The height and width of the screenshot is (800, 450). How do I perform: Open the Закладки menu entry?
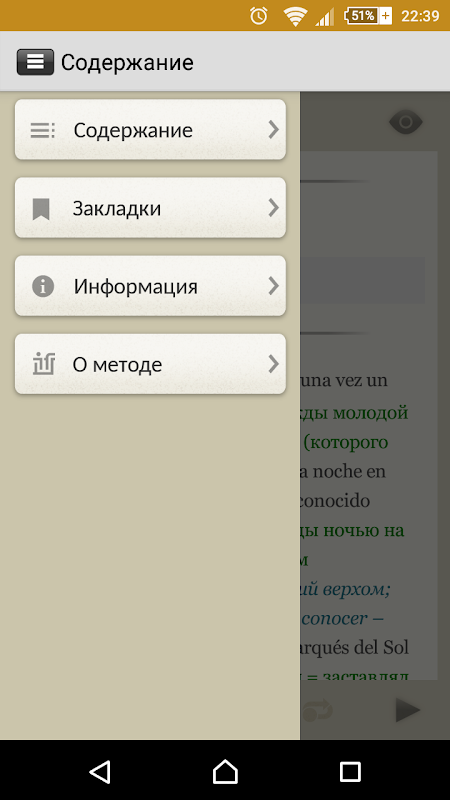pos(150,208)
